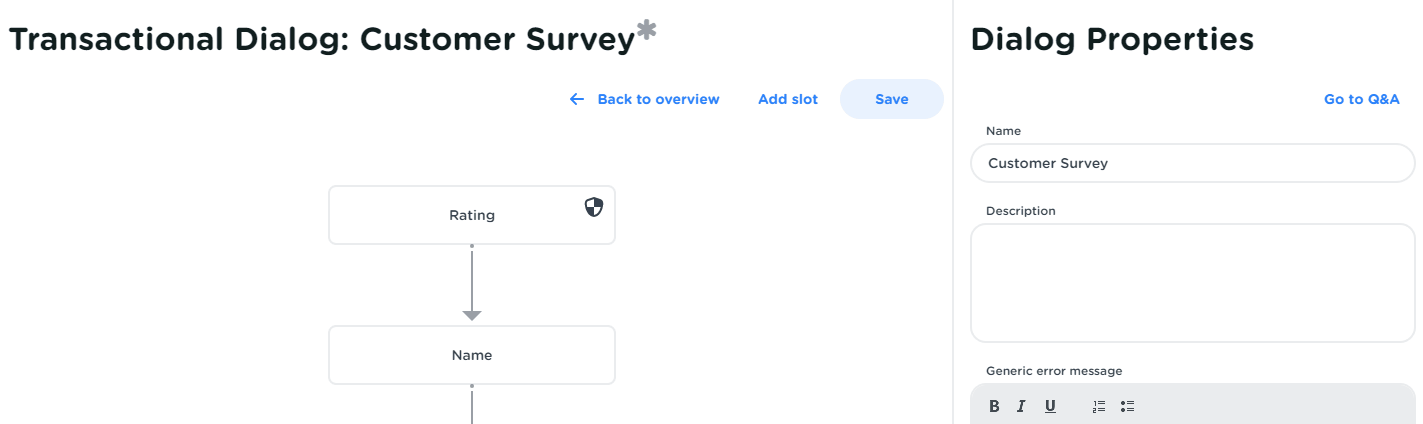
Task: Select the Rating slot node
Action: 471,215
